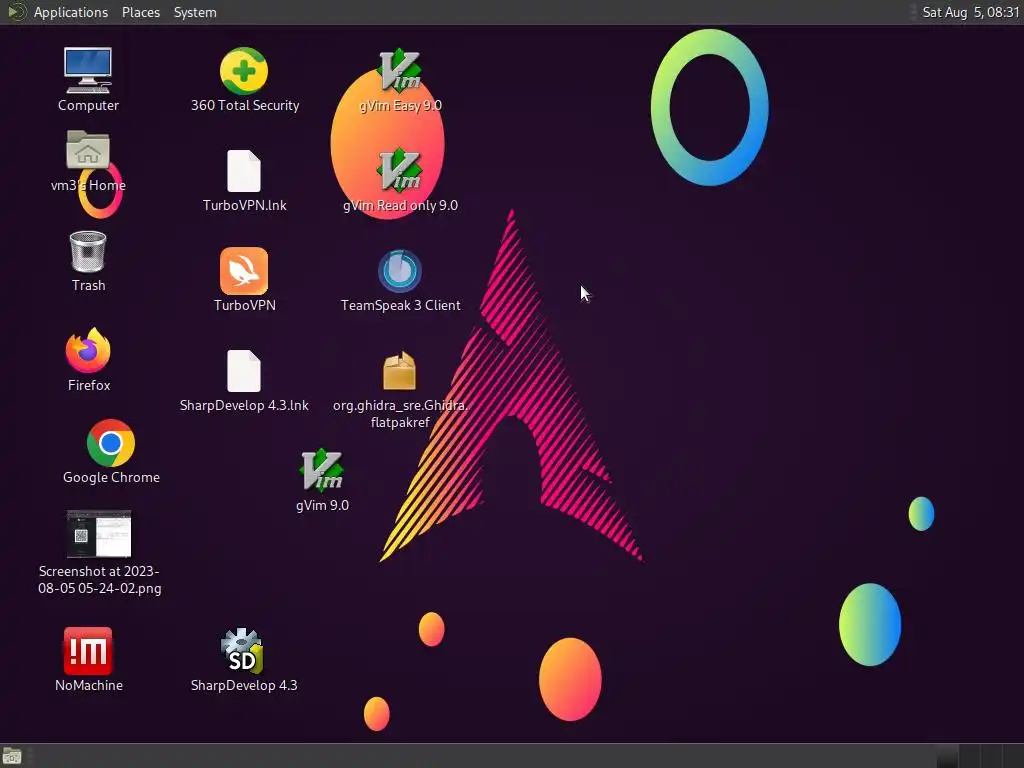This screenshot has width=1024, height=768.
Task: Select the SharpDevelop 4.3.lnk file icon
Action: point(244,371)
